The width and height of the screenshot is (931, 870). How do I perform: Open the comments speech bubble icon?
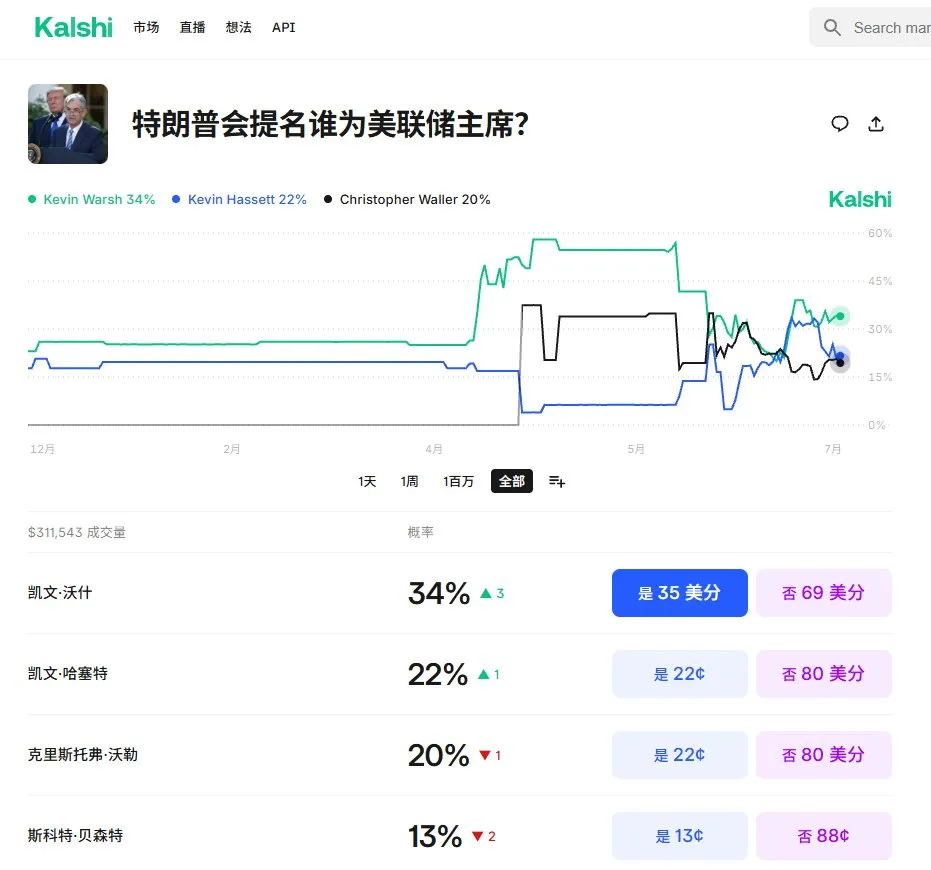(840, 124)
